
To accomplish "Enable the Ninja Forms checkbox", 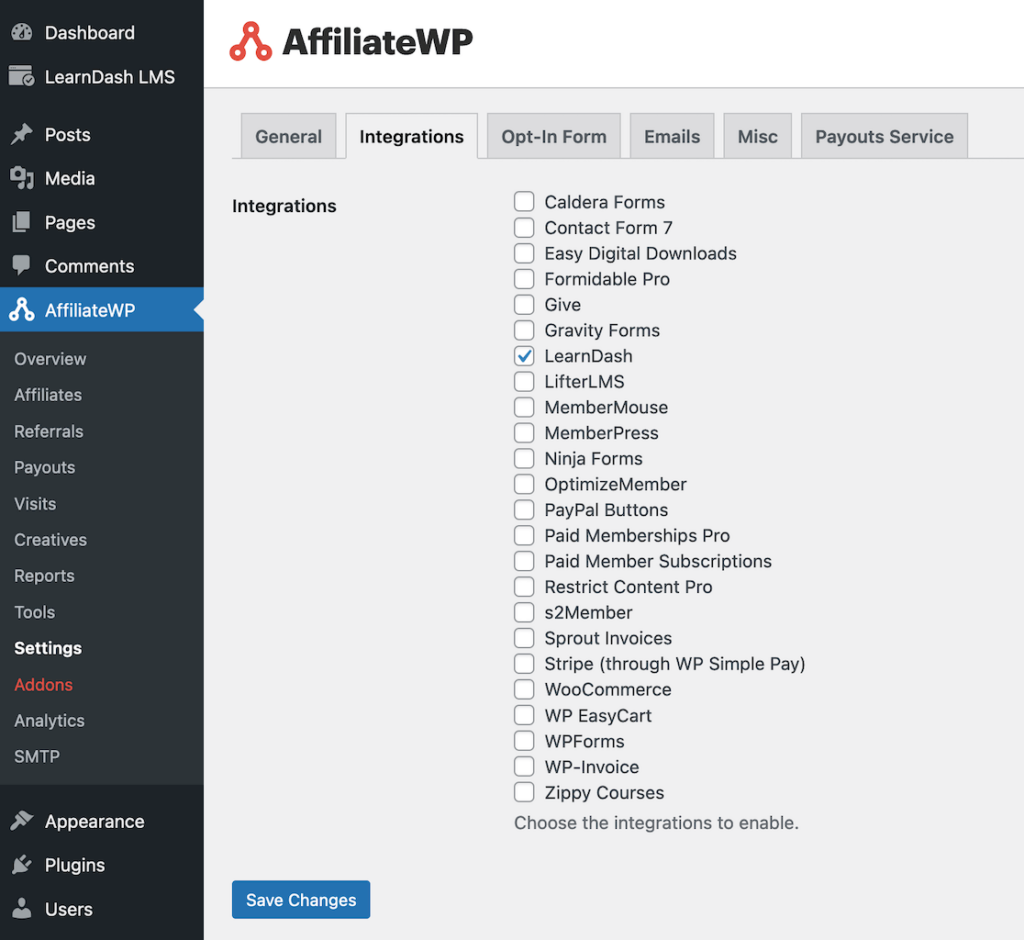I will 524,459.
